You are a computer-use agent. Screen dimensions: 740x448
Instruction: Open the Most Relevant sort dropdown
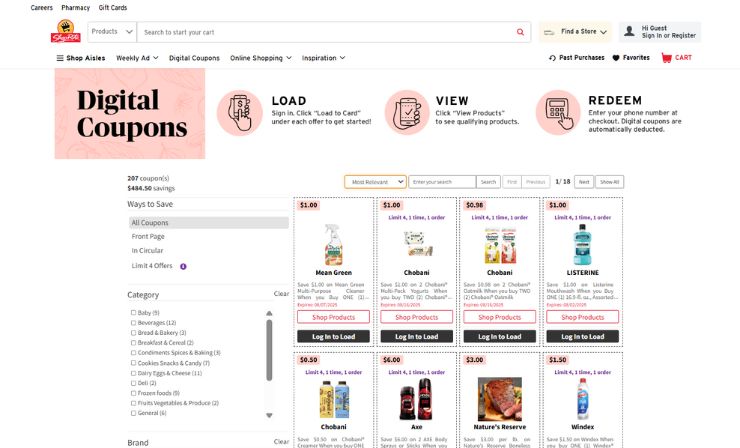pos(375,182)
